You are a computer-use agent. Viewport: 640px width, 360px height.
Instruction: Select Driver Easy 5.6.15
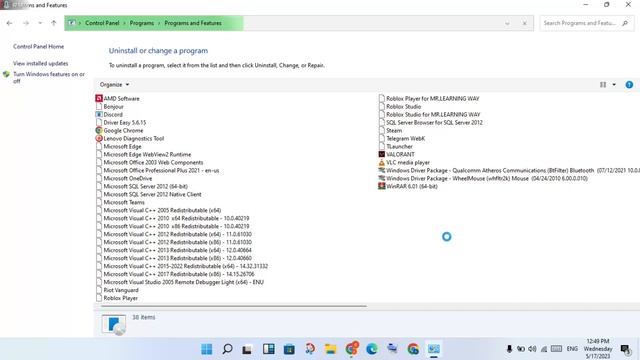pos(124,122)
